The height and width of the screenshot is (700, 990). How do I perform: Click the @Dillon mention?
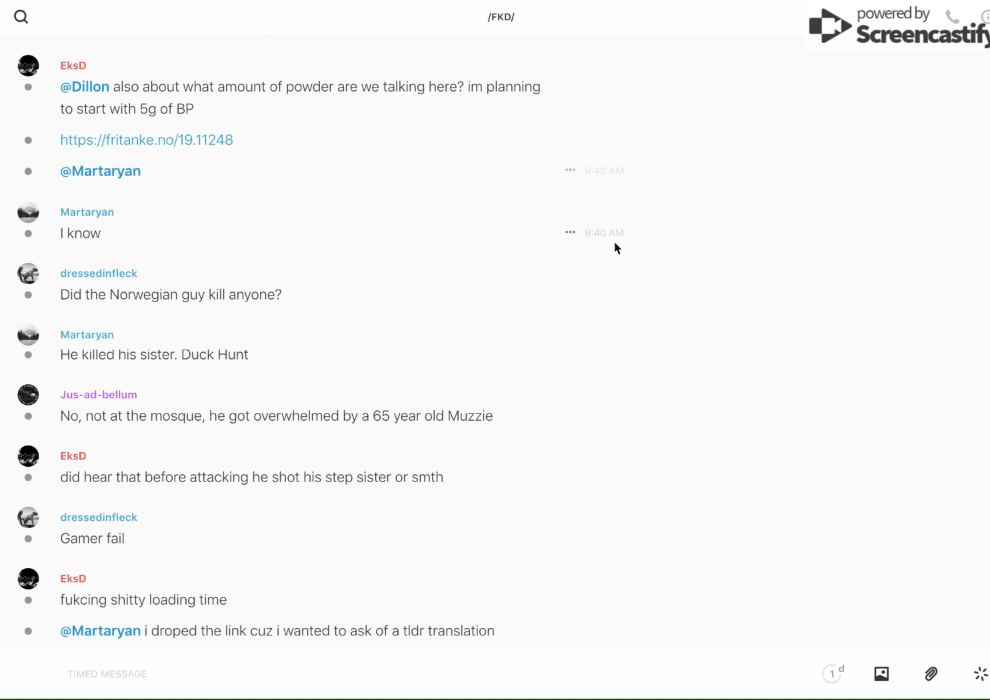pyautogui.click(x=85, y=87)
